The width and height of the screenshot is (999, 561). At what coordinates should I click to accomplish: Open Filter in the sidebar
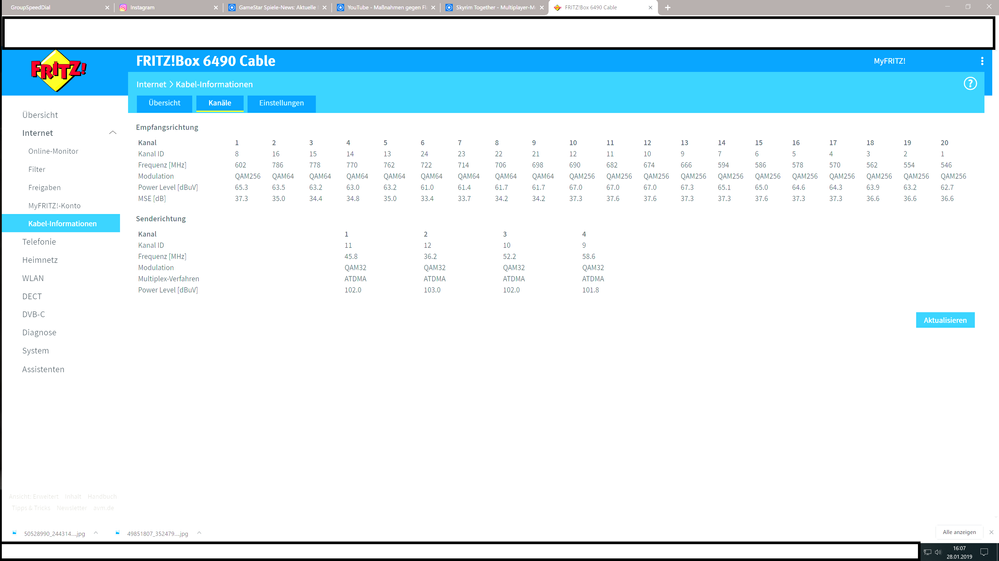point(36,169)
